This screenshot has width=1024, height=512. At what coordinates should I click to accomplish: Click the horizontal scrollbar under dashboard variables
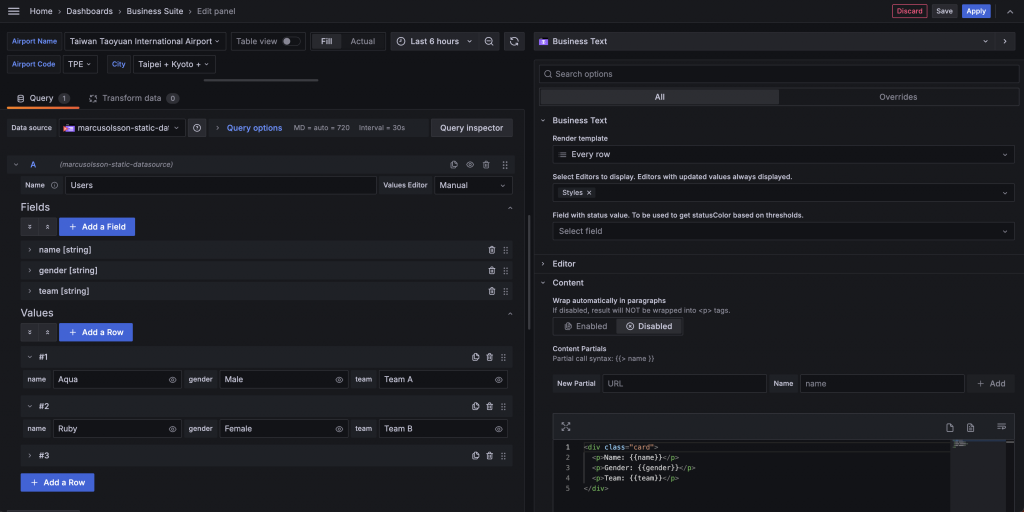click(x=260, y=79)
